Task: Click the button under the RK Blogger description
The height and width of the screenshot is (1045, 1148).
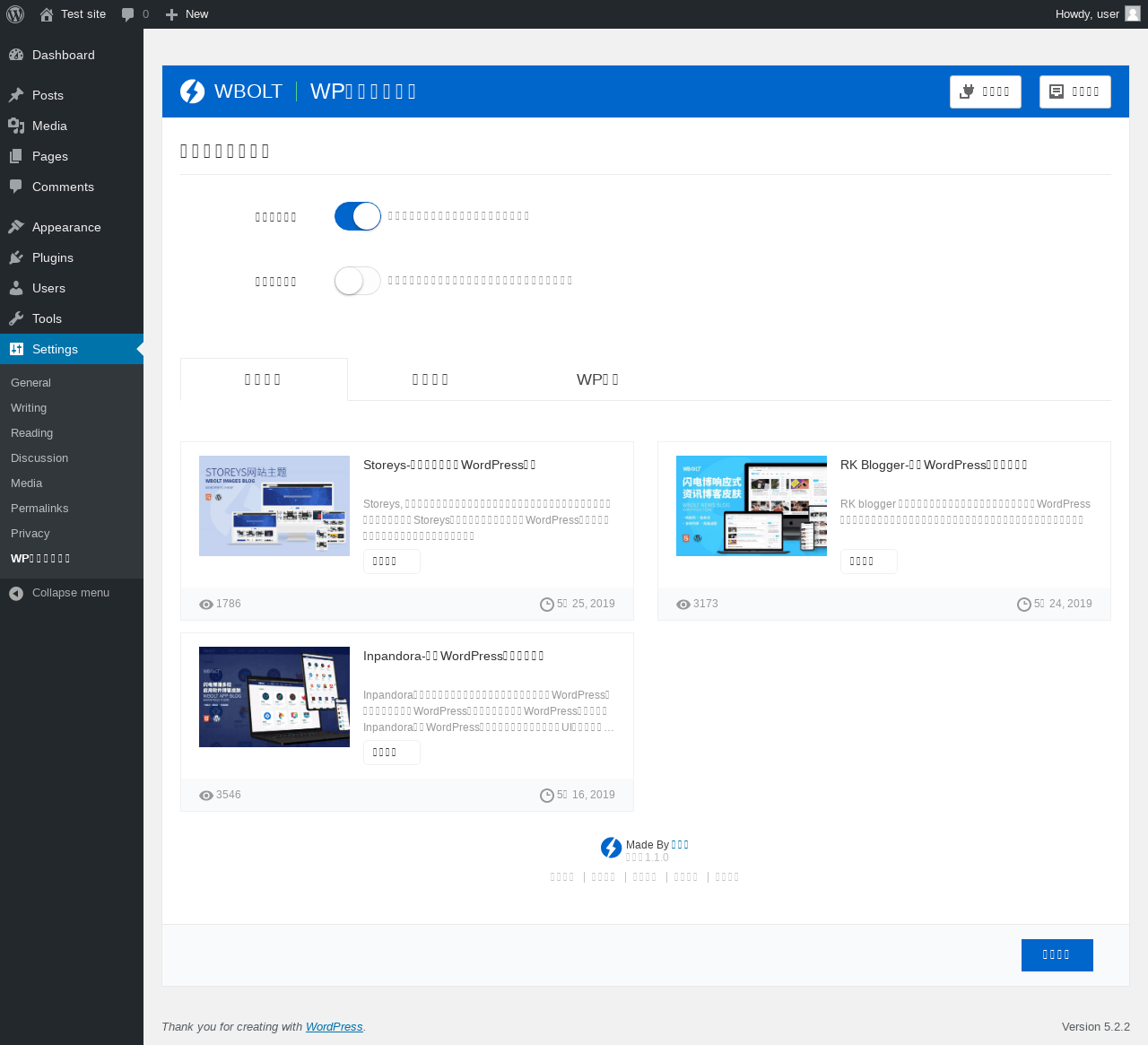Action: click(x=869, y=562)
